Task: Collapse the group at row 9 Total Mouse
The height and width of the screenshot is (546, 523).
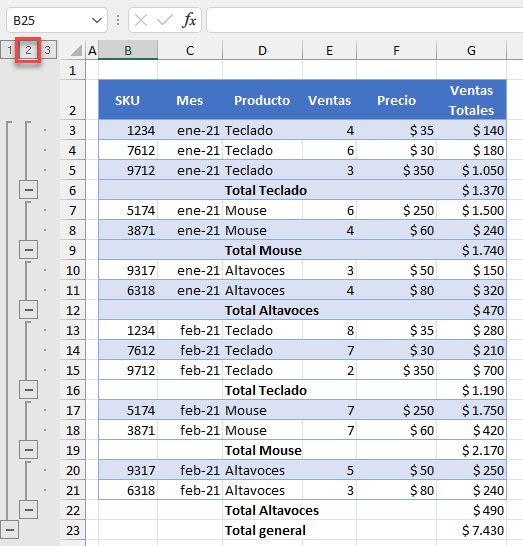Action: click(x=29, y=250)
